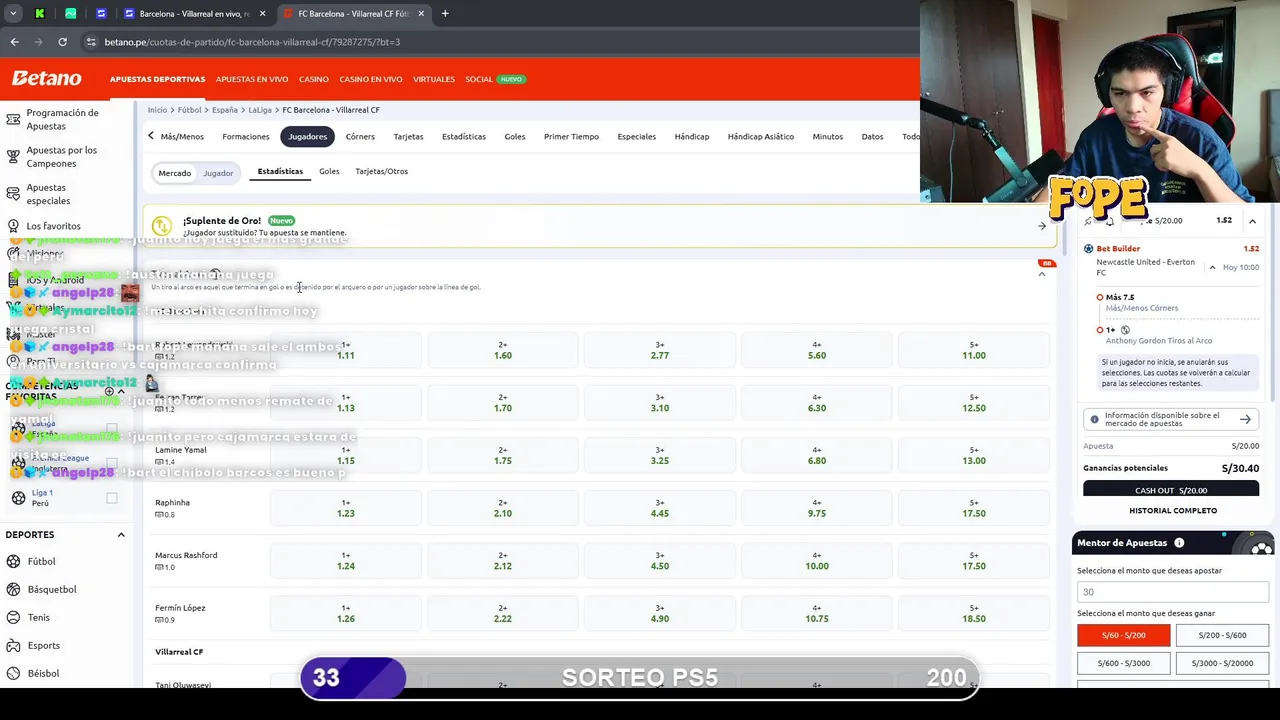This screenshot has width=1280, height=720.
Task: Open the browser tab search dropdown
Action: (13, 14)
